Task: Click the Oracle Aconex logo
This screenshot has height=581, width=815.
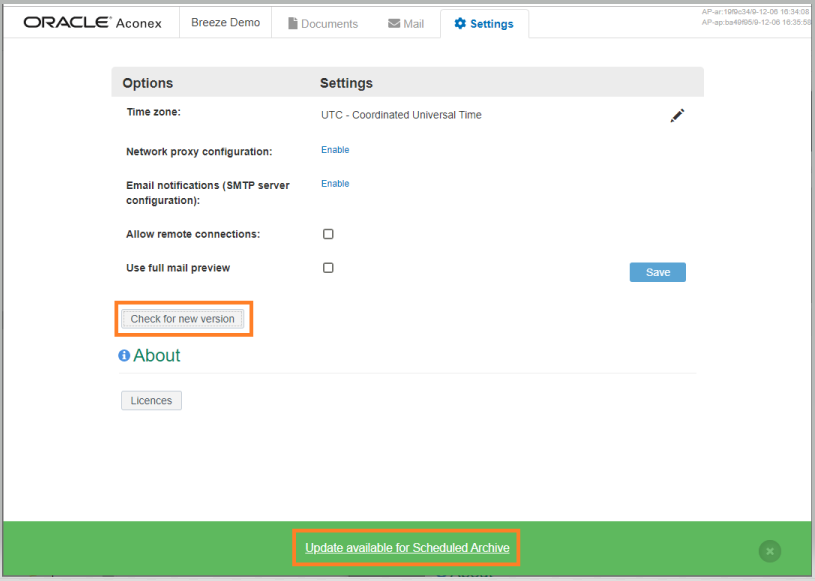Action: click(x=93, y=22)
